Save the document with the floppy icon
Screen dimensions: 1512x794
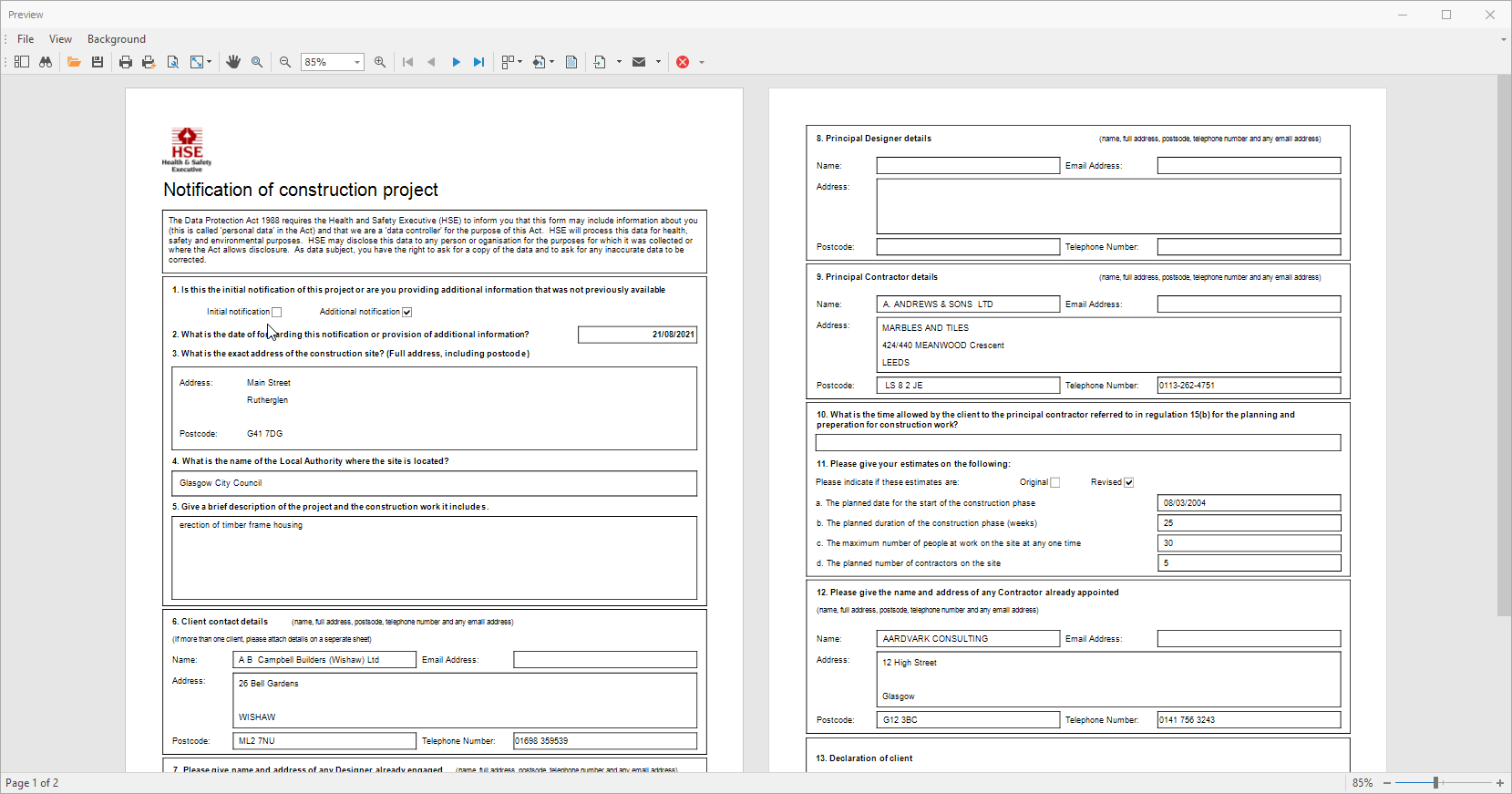pos(98,62)
